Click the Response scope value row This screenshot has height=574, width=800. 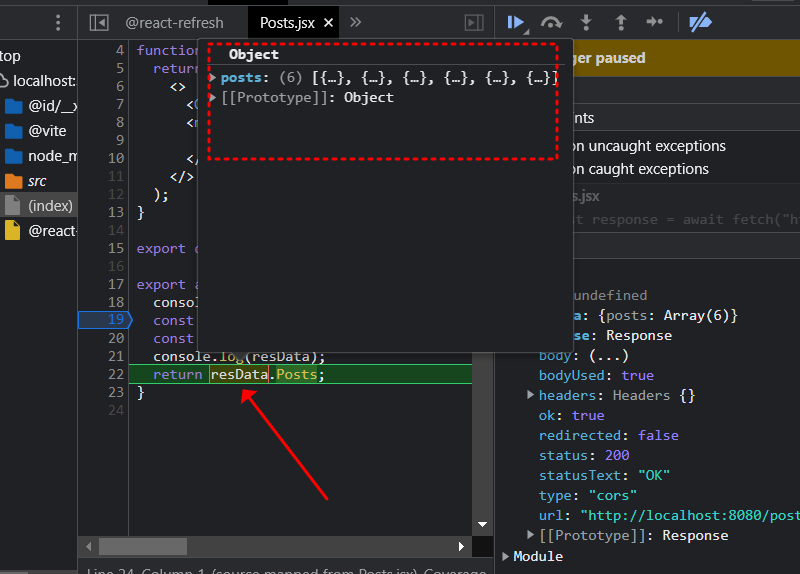pos(639,335)
